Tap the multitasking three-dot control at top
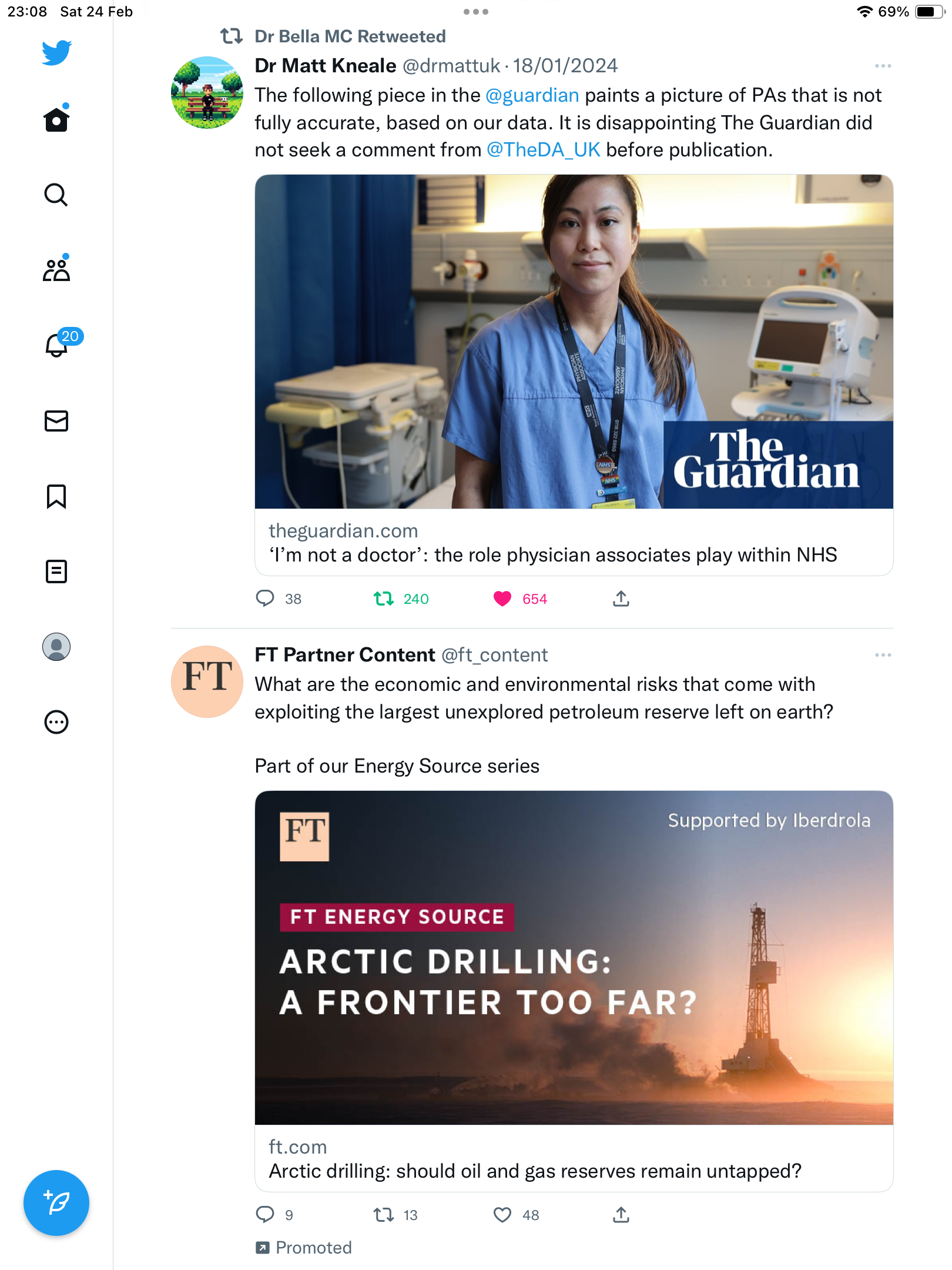 click(x=476, y=12)
